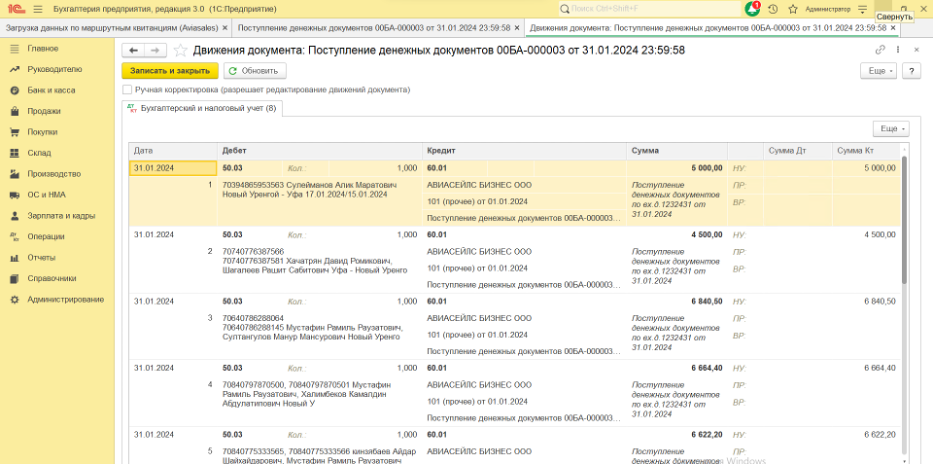Select the 6 664,40 amount in Сумма column
Image resolution: width=934 pixels, height=464 pixels.
click(707, 368)
